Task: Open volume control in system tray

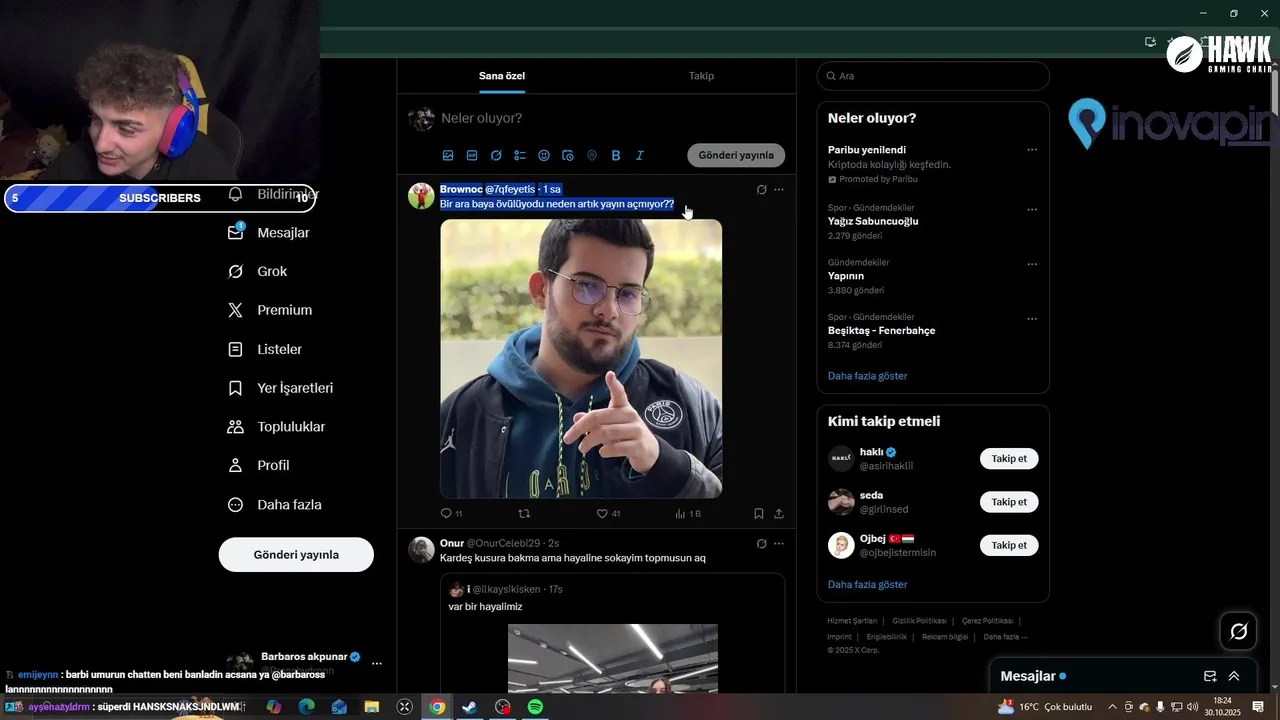Action: click(1192, 707)
